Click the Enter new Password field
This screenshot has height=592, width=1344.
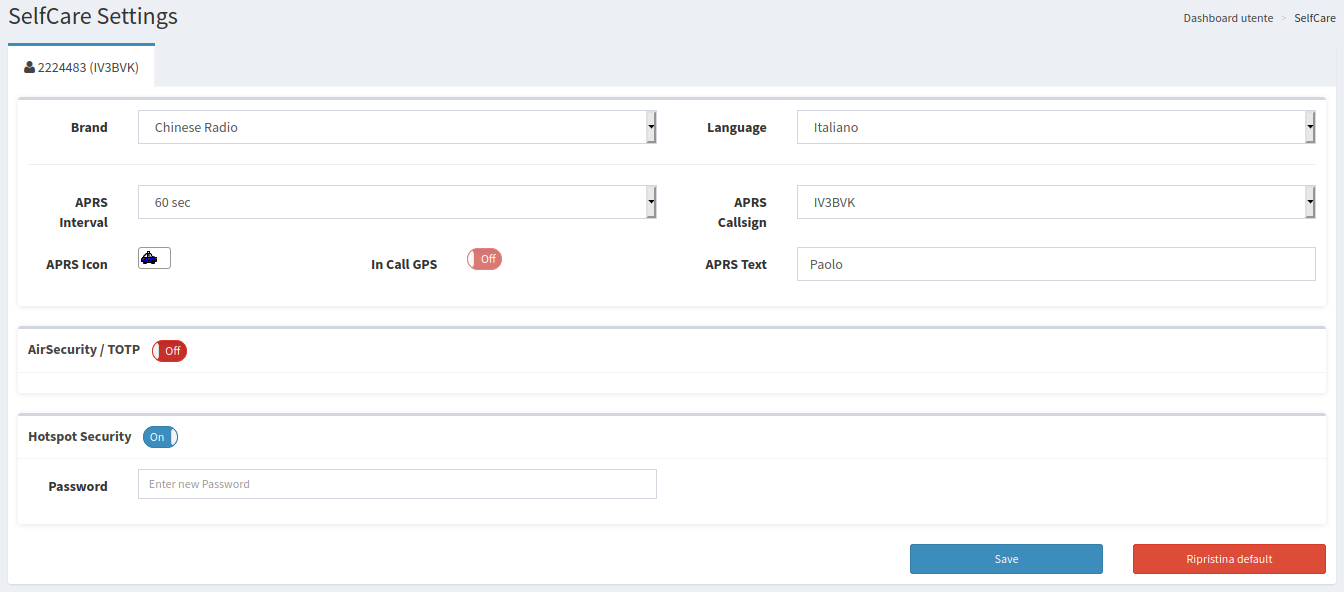pyautogui.click(x=397, y=484)
